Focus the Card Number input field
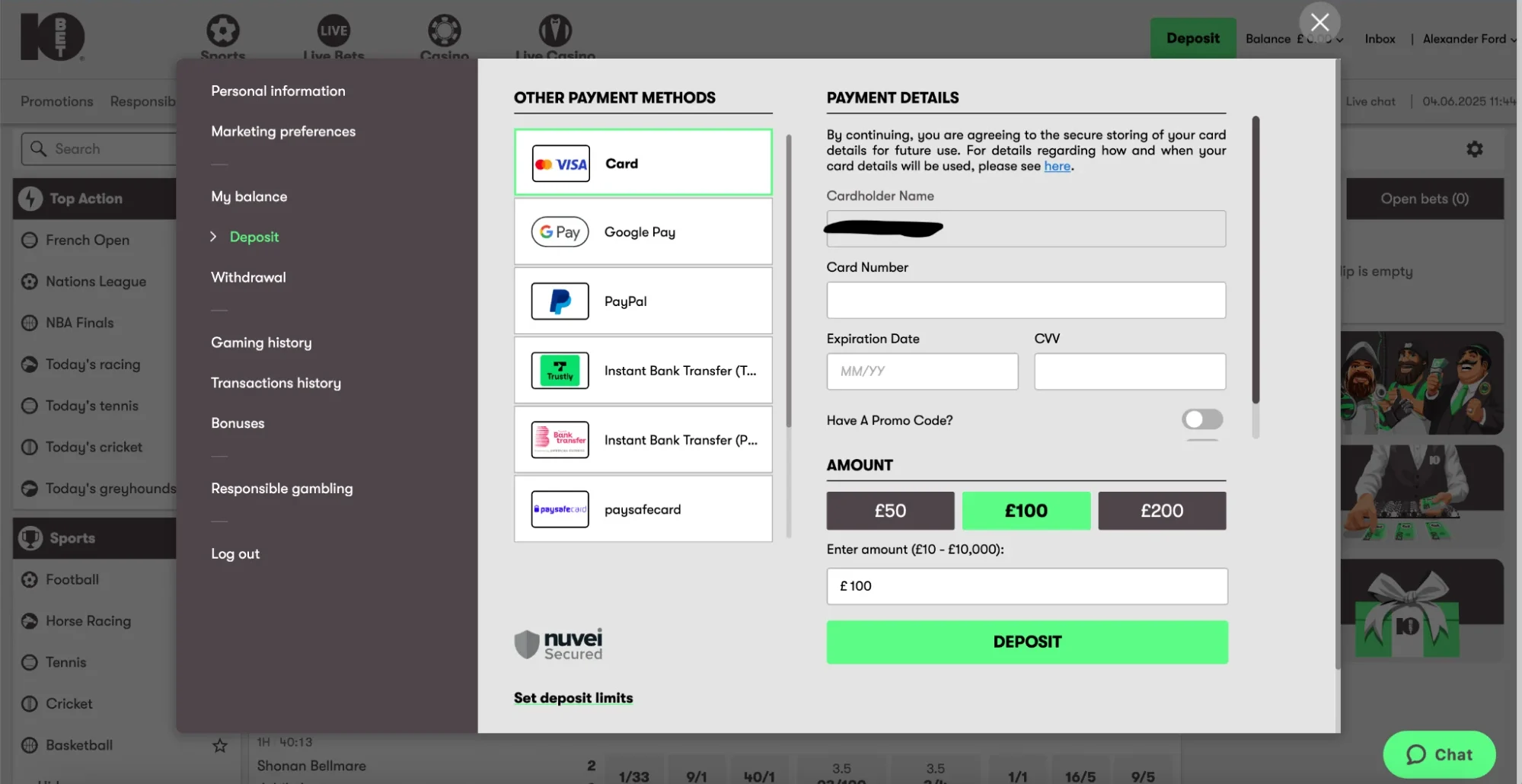Screen dimensions: 1522x784 pos(1026,301)
